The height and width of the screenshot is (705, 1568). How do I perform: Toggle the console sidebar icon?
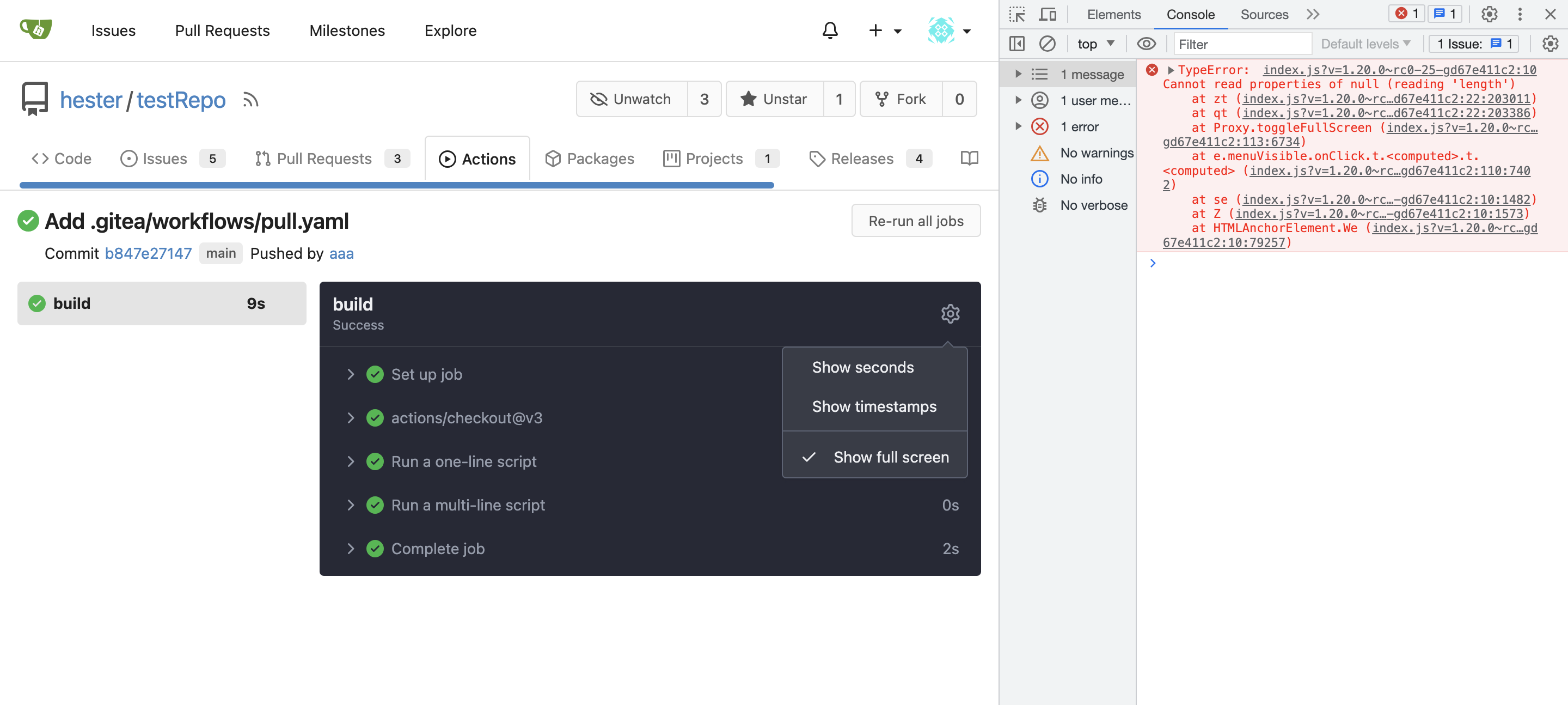point(1017,44)
